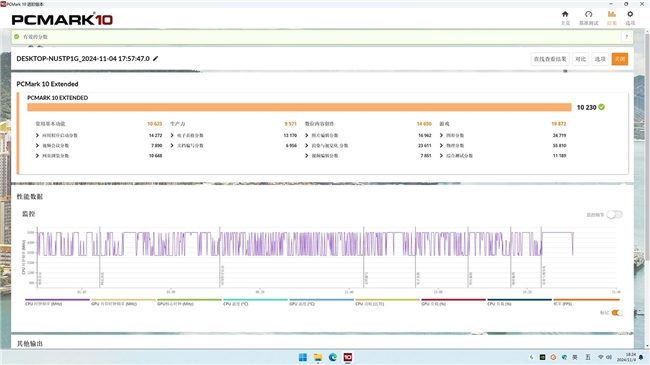Open the Home tab house icon
The width and height of the screenshot is (650, 365).
[x=565, y=18]
